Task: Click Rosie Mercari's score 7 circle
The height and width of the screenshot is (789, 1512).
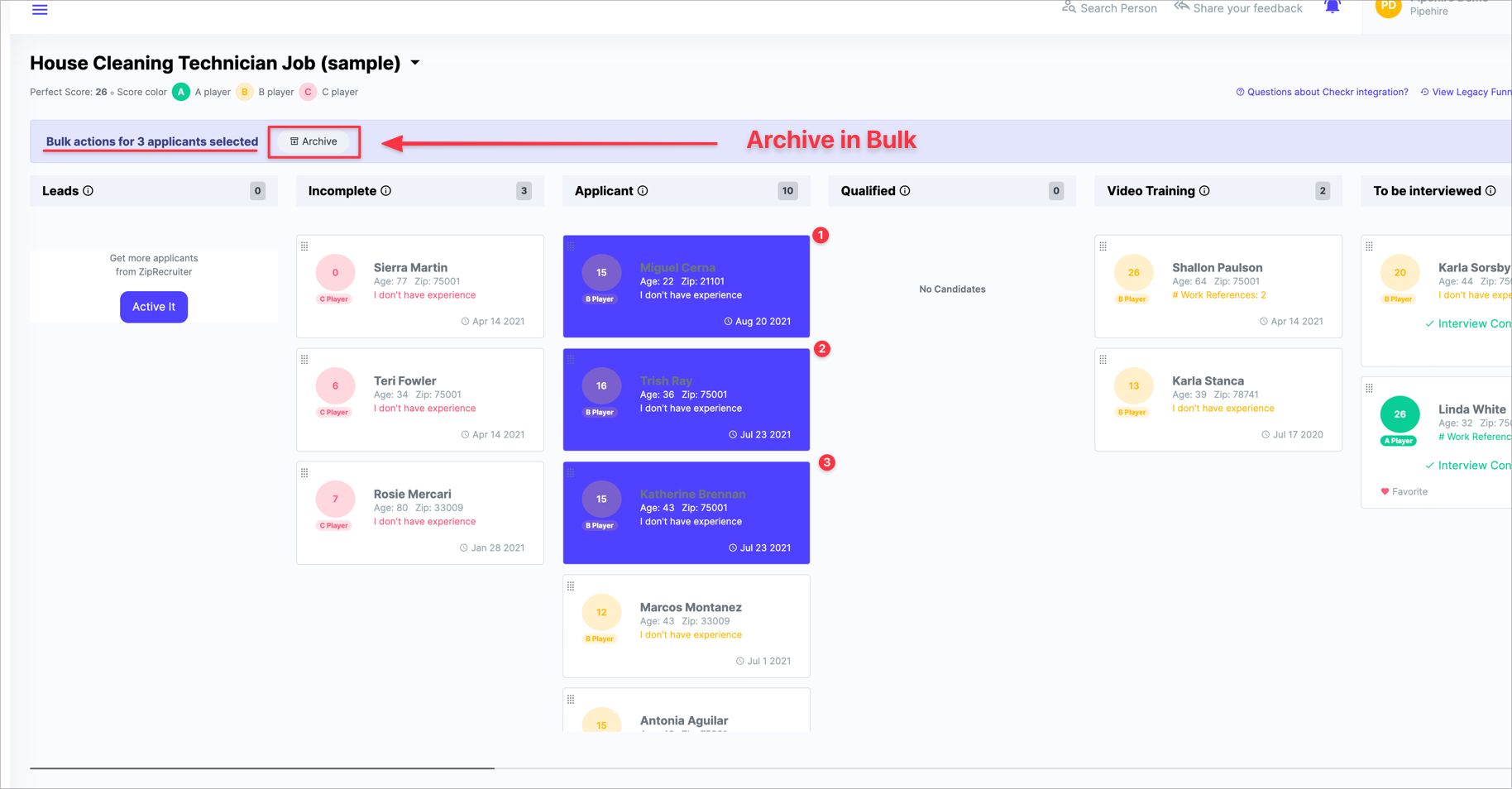Action: point(335,499)
